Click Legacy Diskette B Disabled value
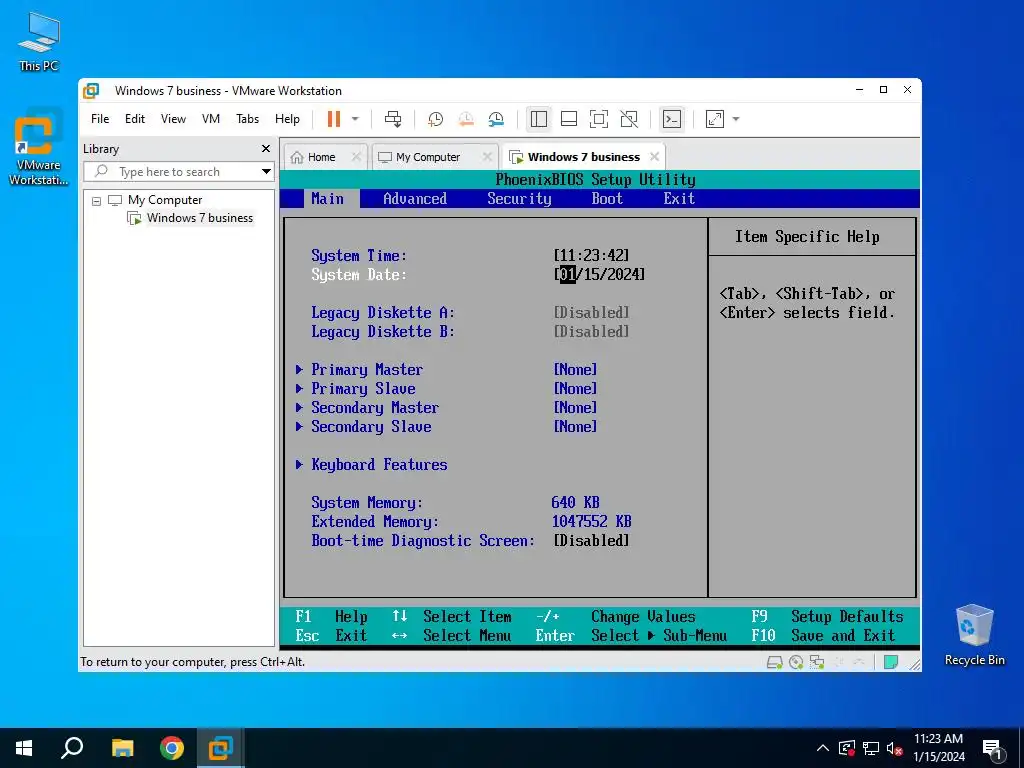This screenshot has width=1024, height=768. click(x=592, y=331)
